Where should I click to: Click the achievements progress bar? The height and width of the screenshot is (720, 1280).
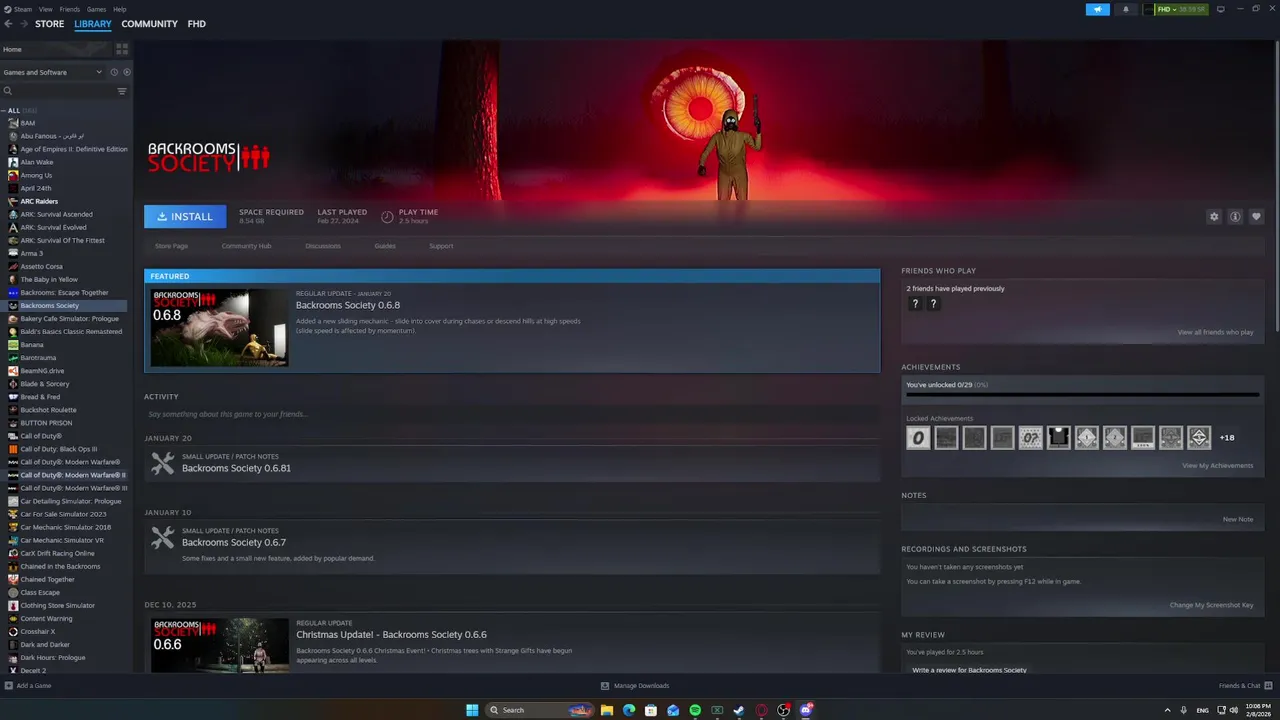1082,395
